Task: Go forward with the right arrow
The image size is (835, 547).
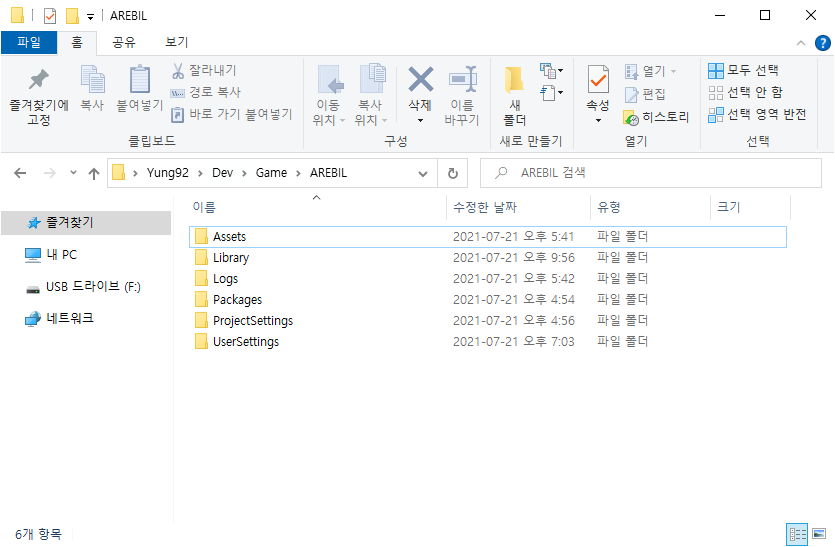Action: 50,173
